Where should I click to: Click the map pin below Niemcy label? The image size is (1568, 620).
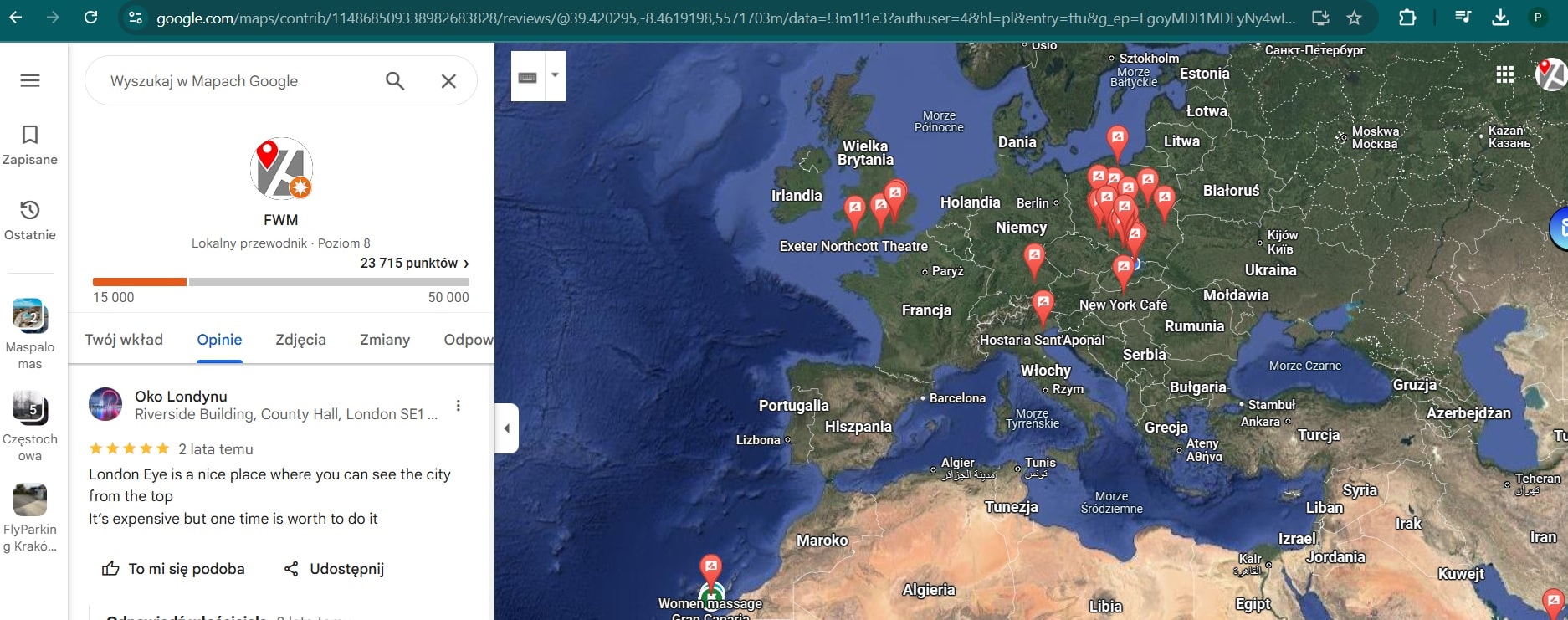1034,261
